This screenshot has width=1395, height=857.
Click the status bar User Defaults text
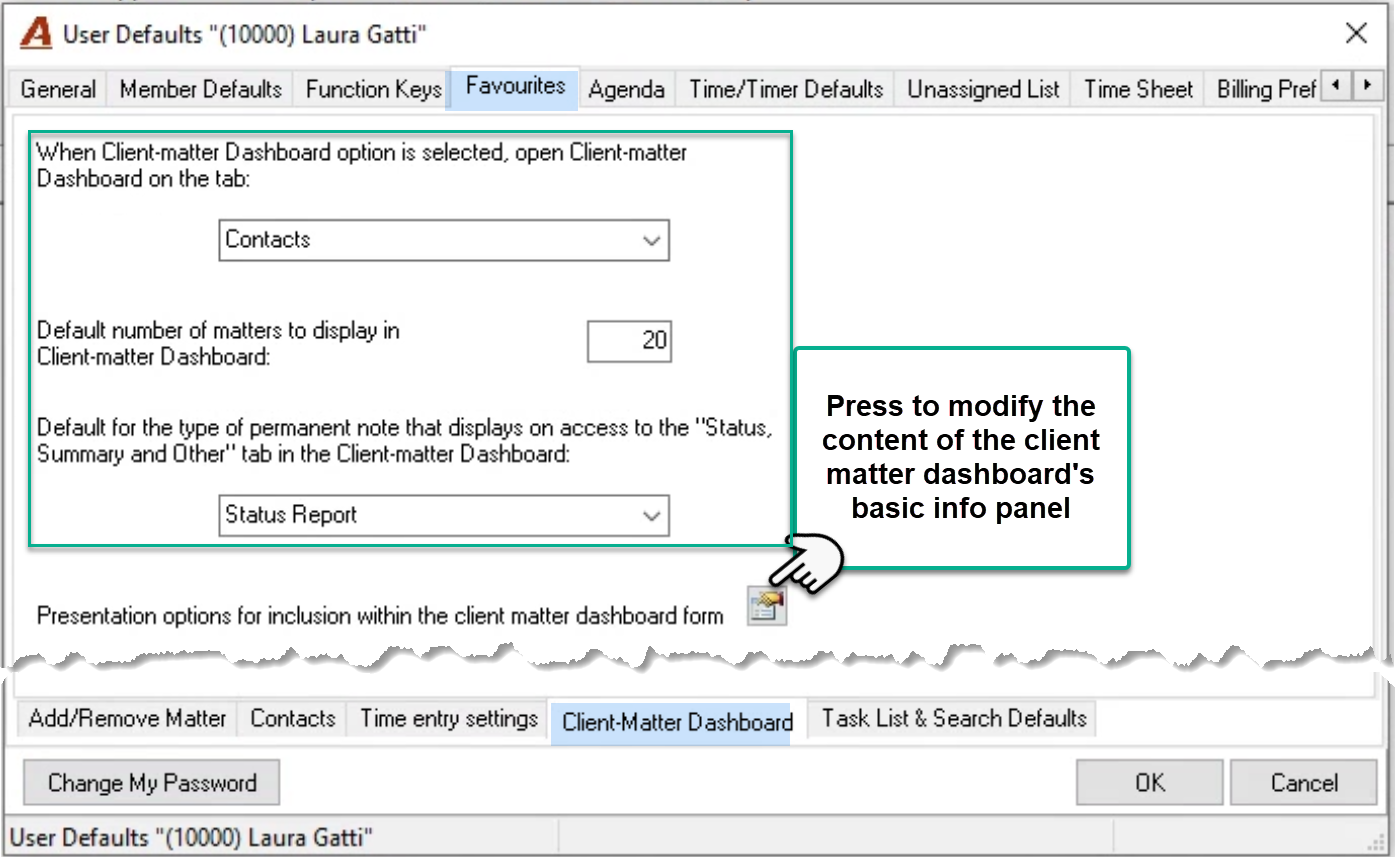coord(190,838)
